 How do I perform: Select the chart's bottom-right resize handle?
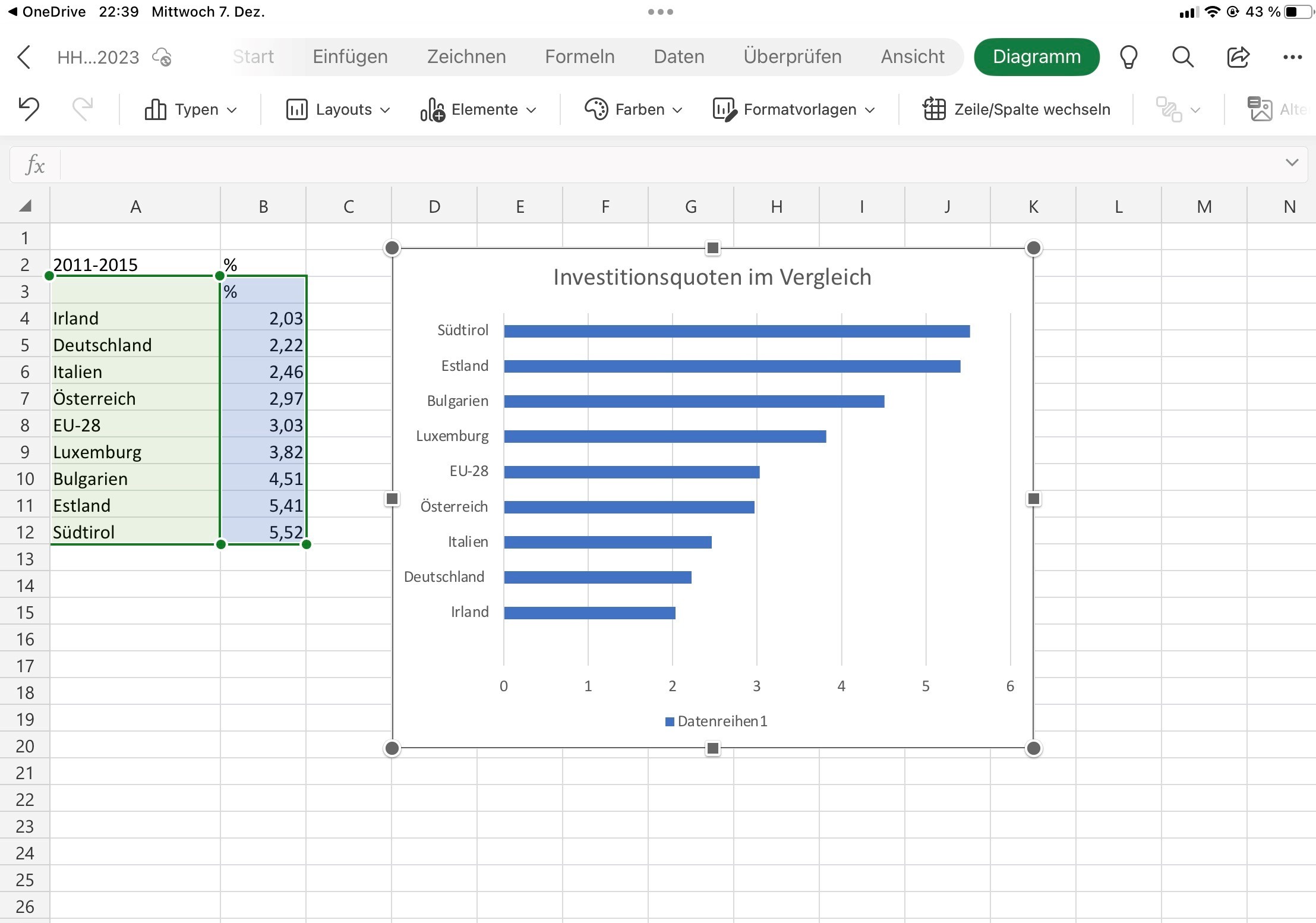point(1034,748)
